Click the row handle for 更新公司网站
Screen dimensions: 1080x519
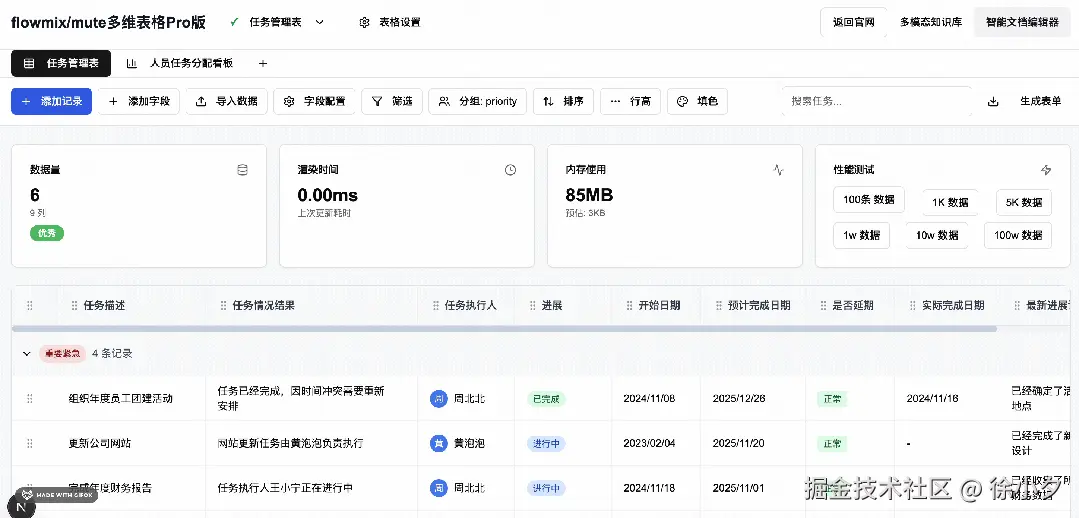tap(30, 443)
